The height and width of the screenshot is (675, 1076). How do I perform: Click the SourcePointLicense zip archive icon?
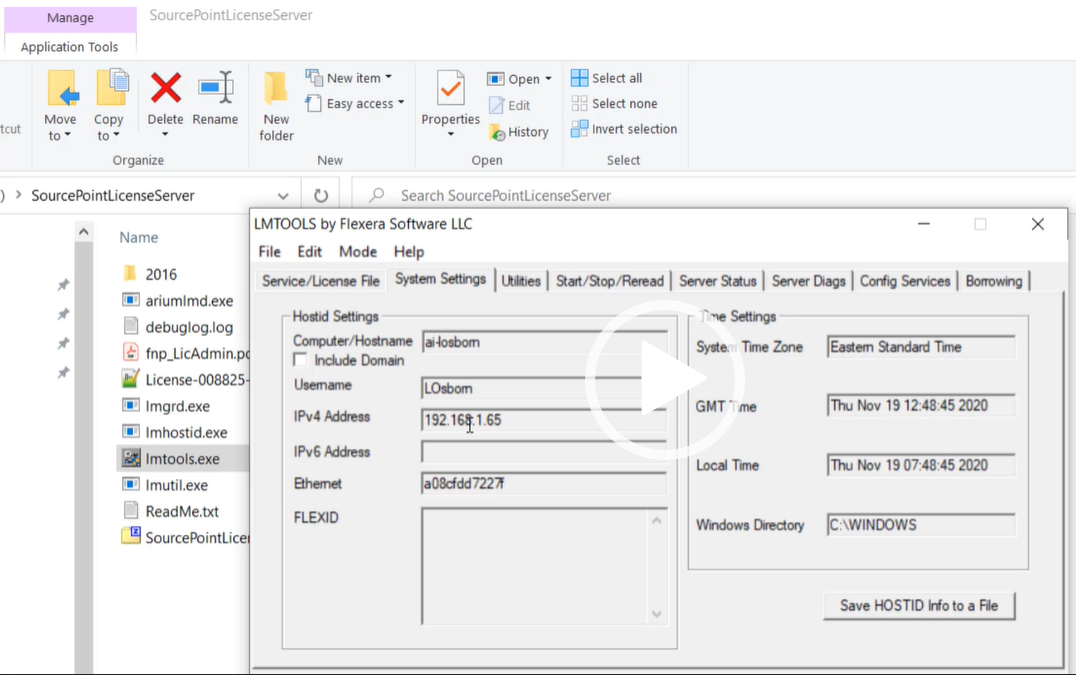130,536
